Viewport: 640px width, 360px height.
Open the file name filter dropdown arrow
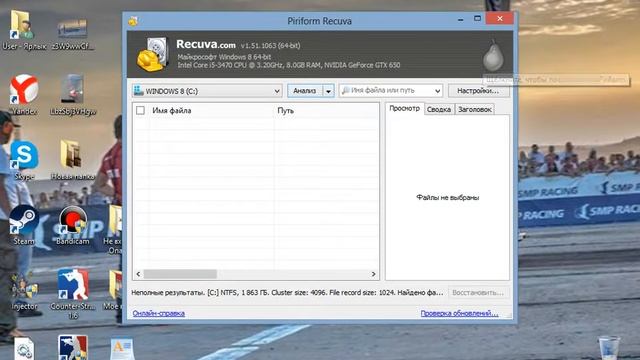coord(438,91)
